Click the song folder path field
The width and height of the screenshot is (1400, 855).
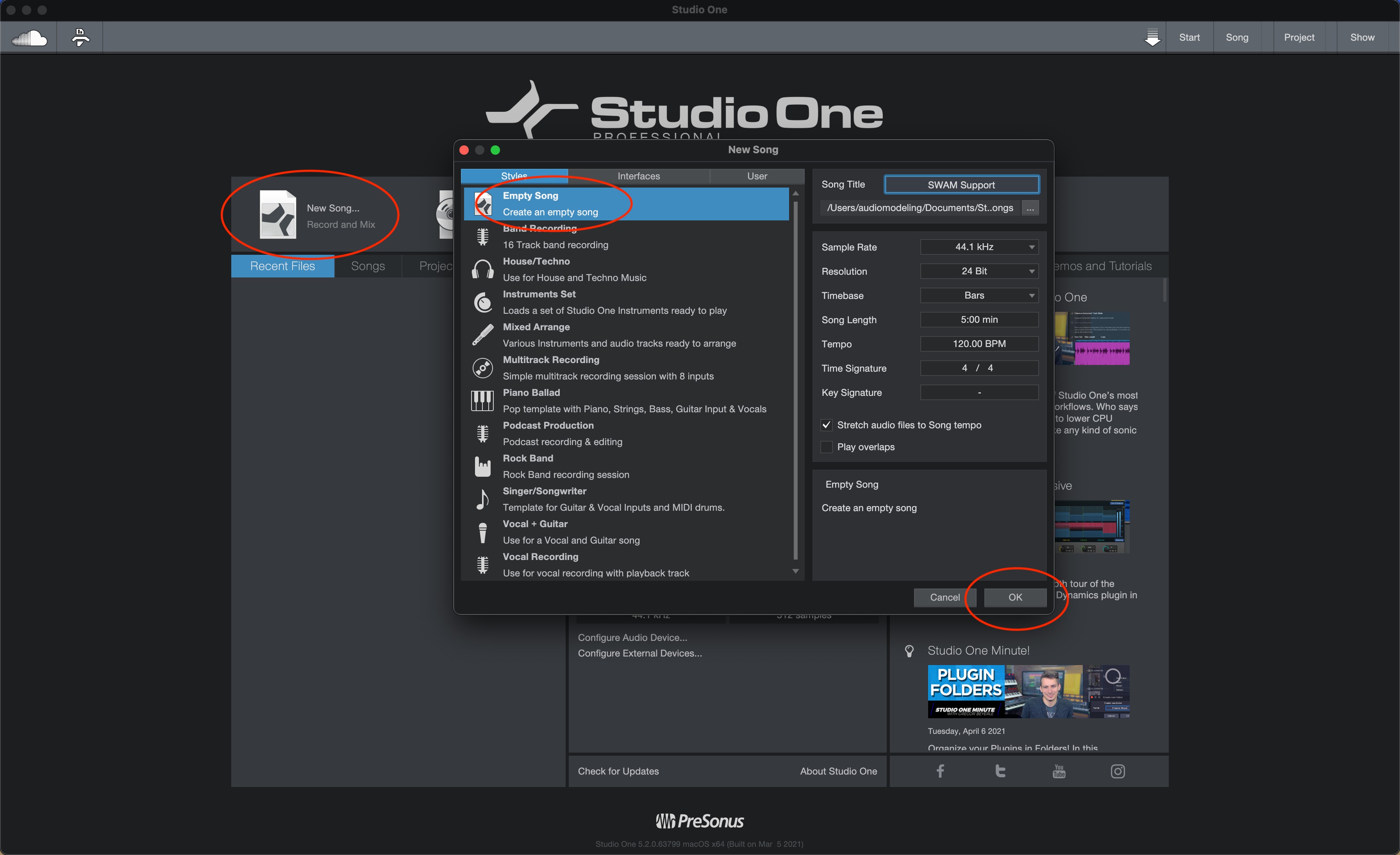(920, 208)
